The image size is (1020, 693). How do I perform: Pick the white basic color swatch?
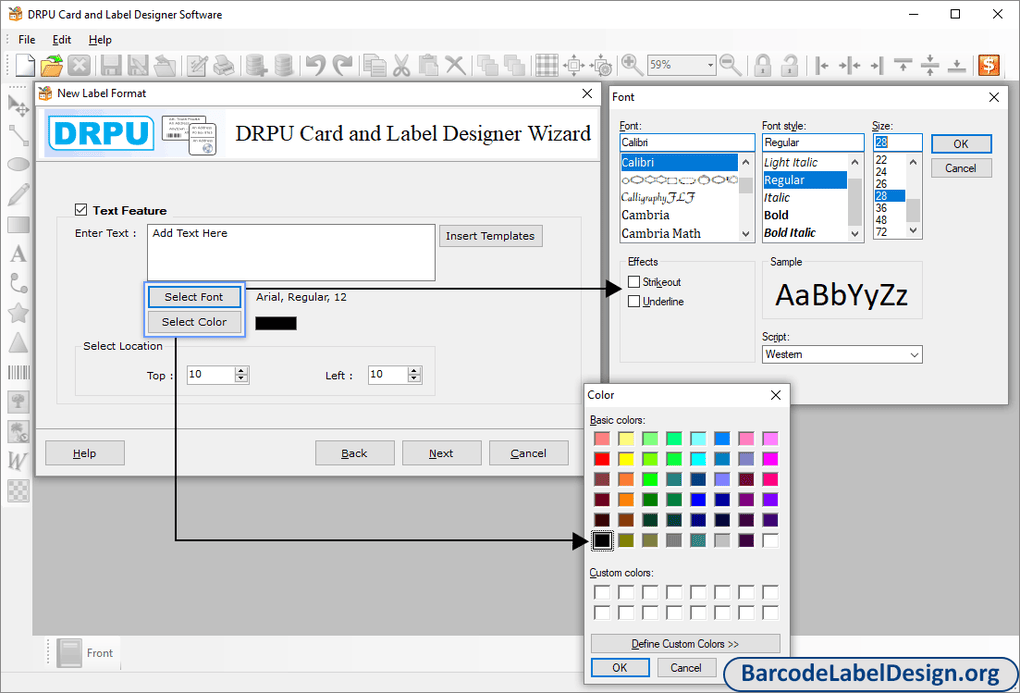(770, 540)
